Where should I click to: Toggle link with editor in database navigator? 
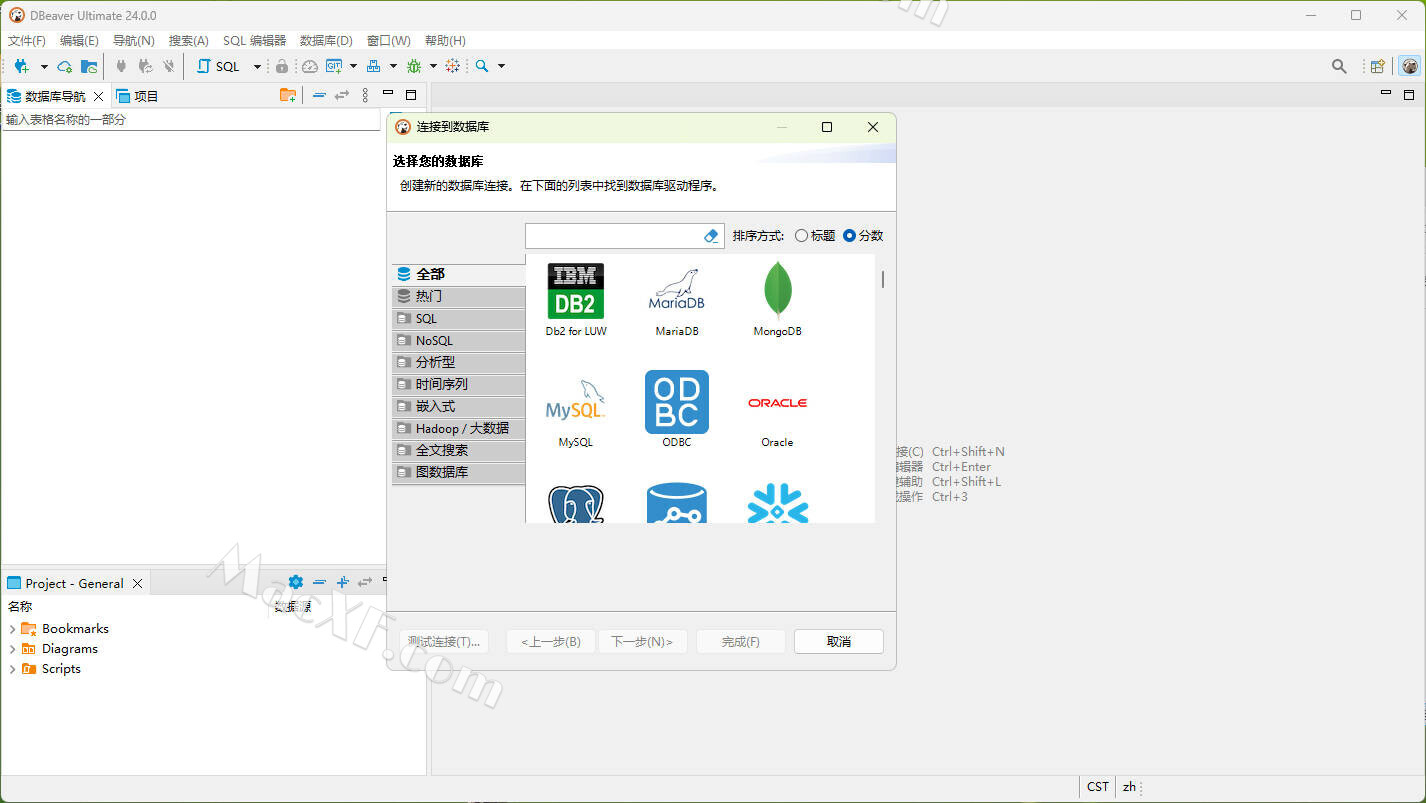click(x=342, y=95)
